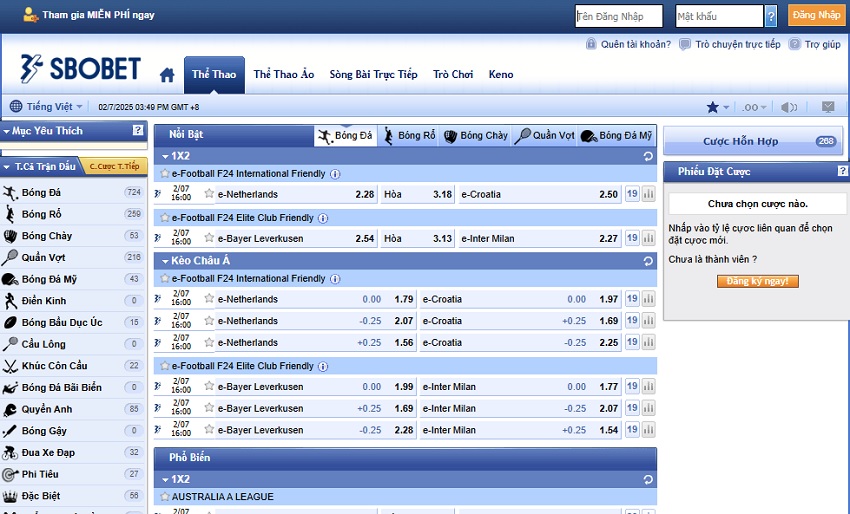This screenshot has width=850, height=514.
Task: Open the Cược Hỗn Hợp mix parlay button
Action: (x=754, y=142)
